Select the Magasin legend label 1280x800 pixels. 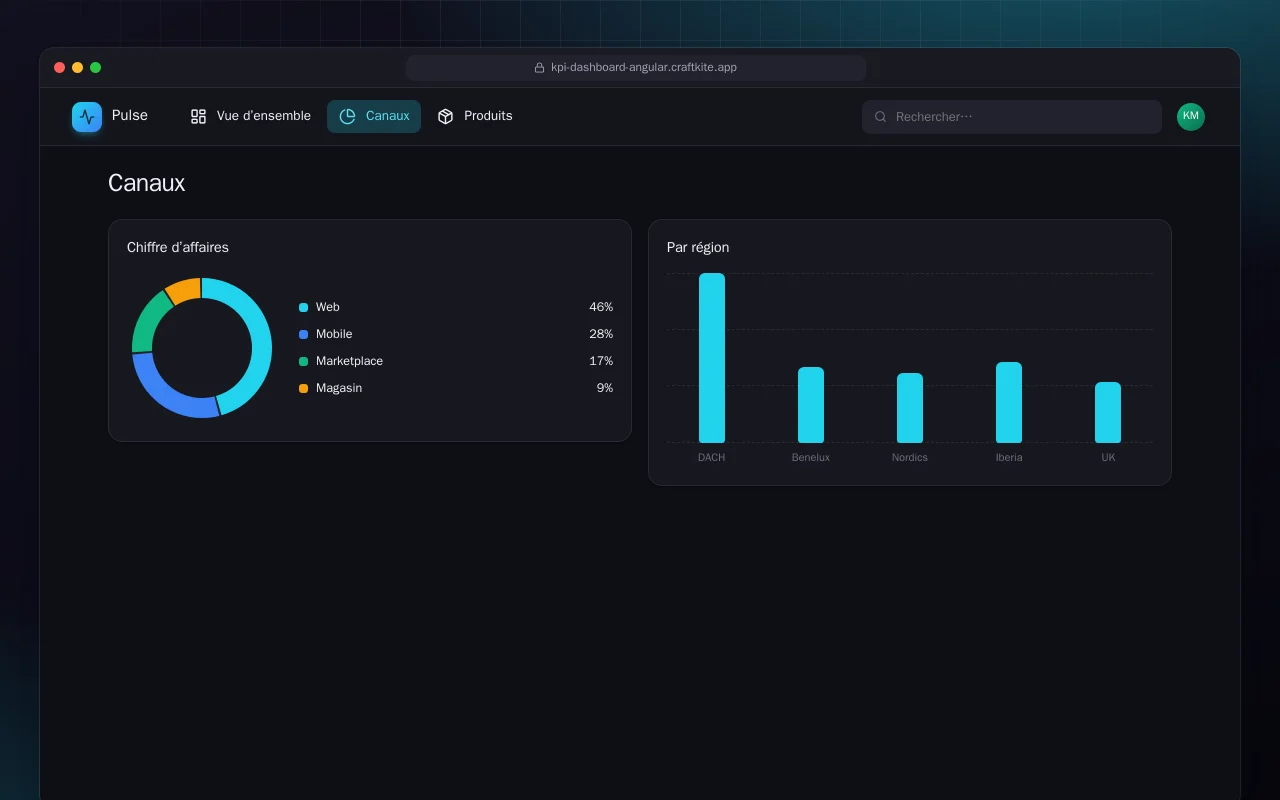coord(339,388)
